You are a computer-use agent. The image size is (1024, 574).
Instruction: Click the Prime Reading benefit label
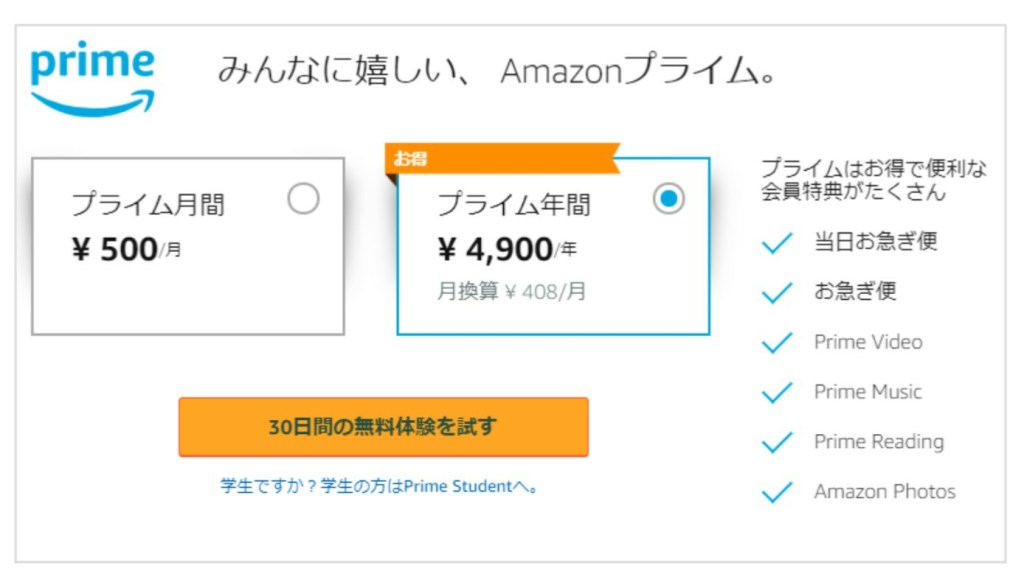tap(878, 442)
